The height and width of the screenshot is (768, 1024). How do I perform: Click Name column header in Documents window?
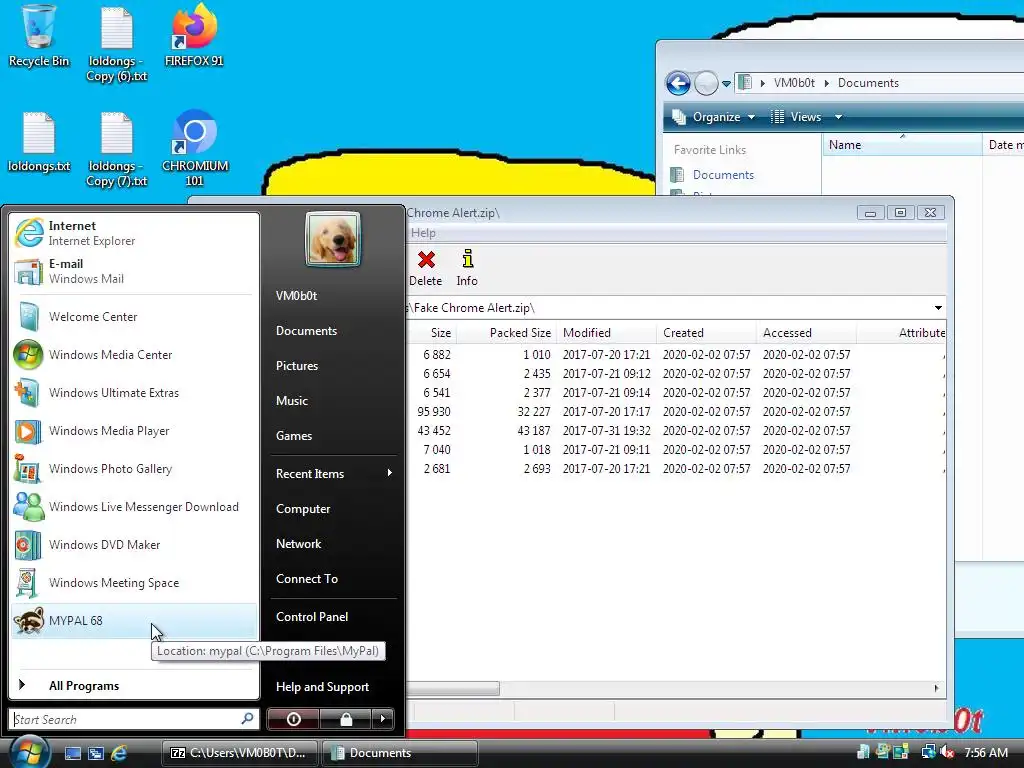pyautogui.click(x=901, y=144)
